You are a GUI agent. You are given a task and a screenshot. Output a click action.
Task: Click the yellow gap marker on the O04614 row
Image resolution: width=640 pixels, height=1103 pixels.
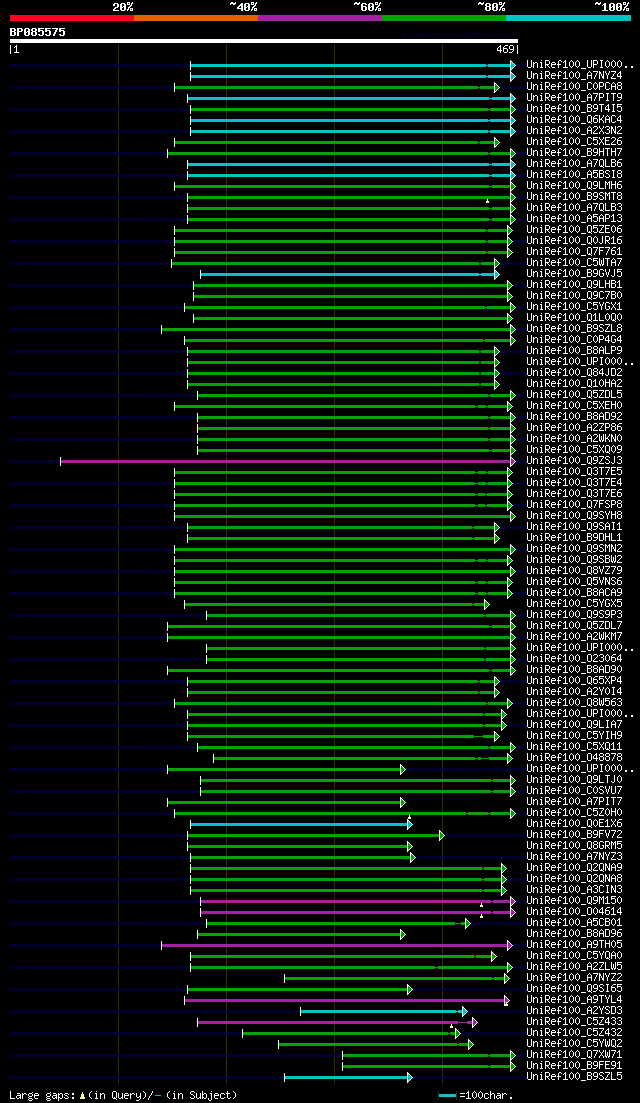coord(481,916)
